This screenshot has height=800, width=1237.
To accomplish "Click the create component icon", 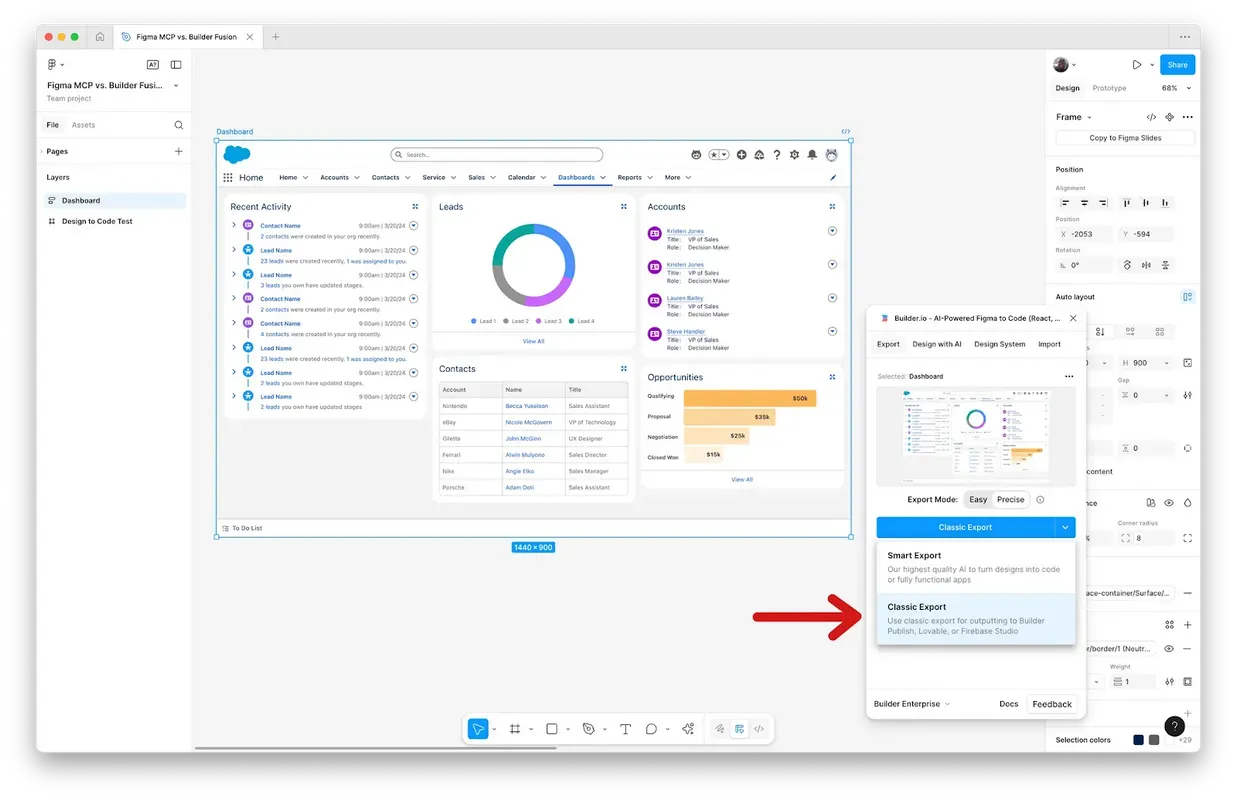I will pos(1169,117).
